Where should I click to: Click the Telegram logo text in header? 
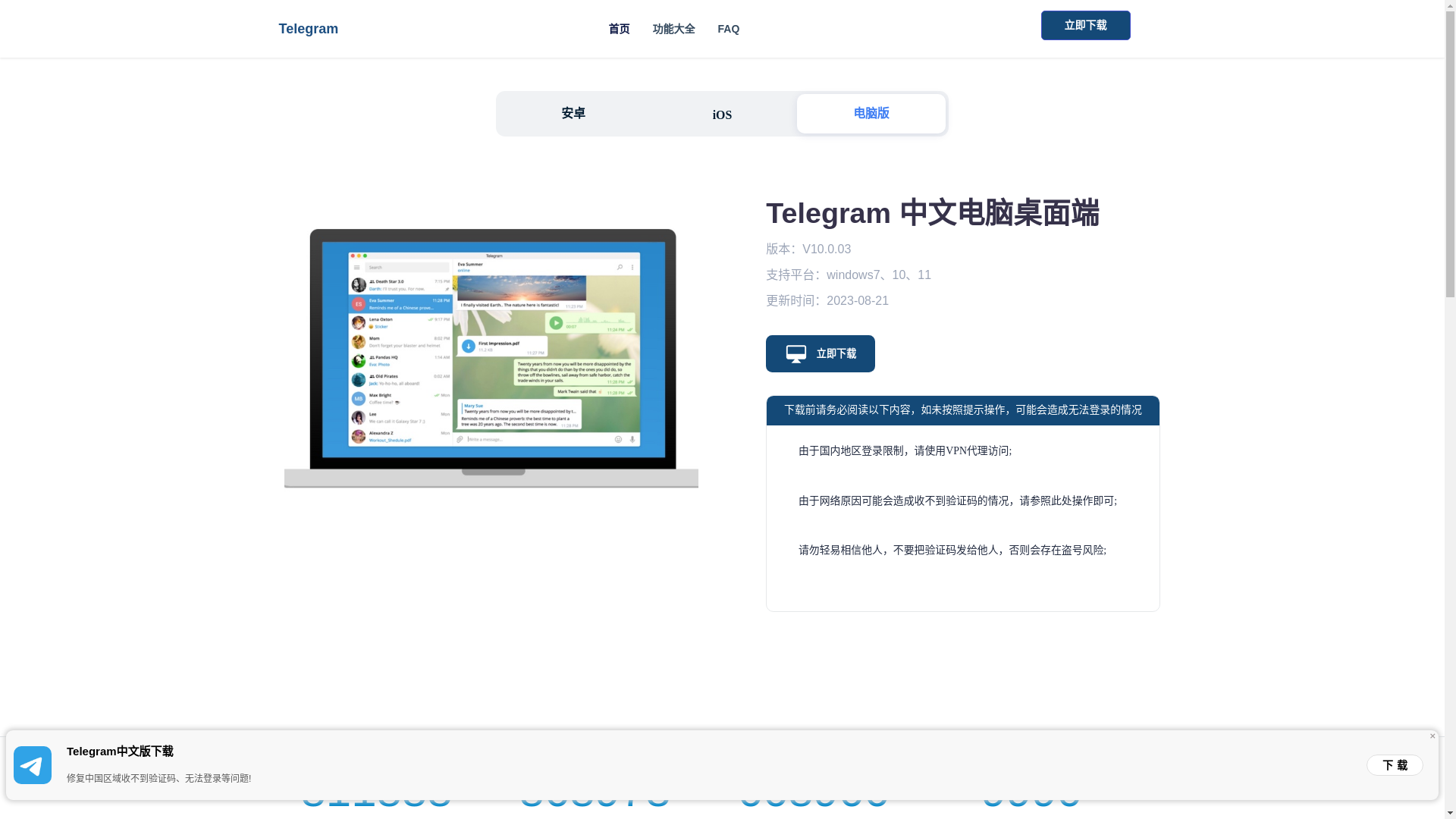[x=308, y=29]
